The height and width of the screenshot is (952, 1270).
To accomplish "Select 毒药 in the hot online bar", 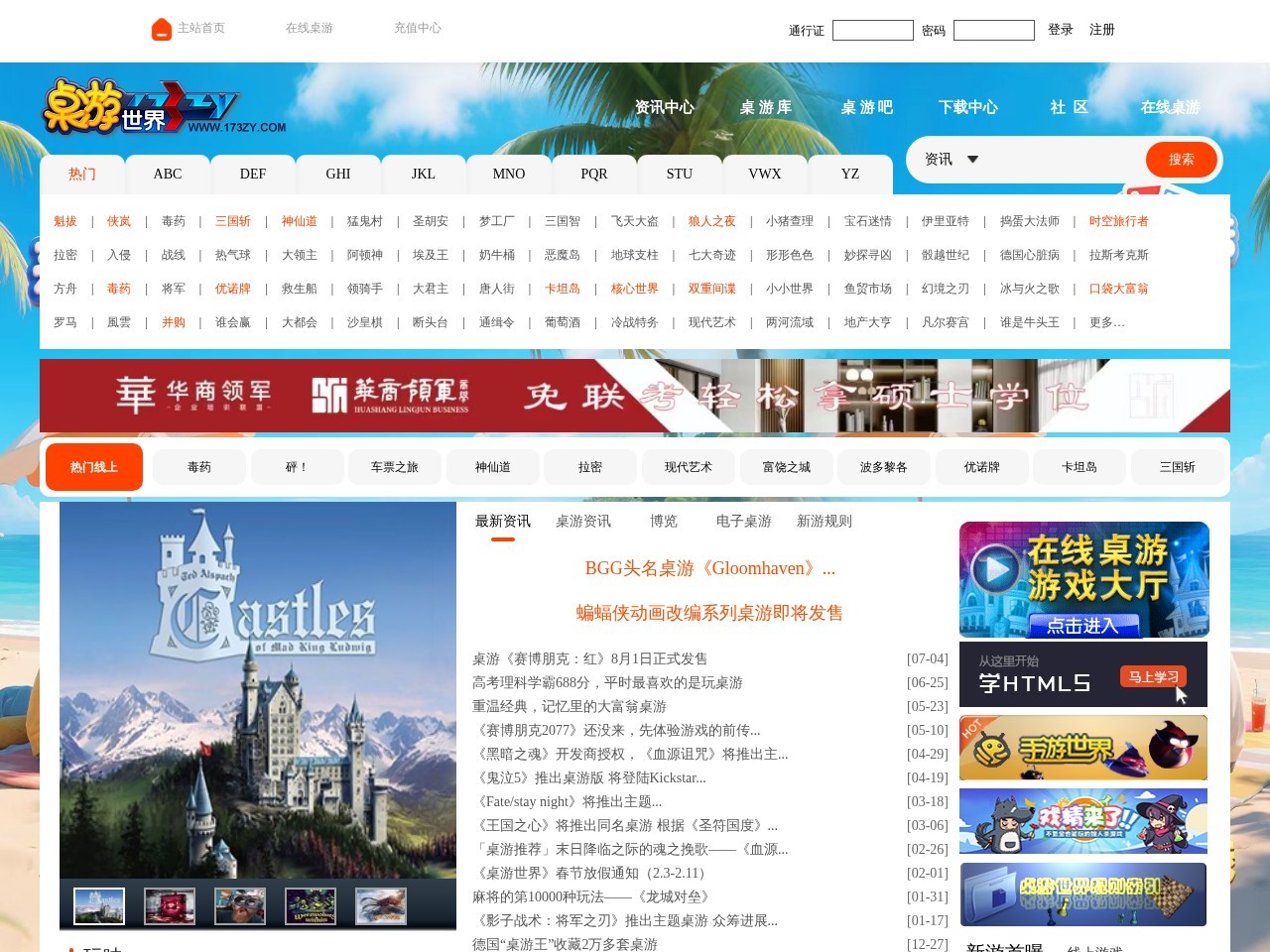I will coord(199,467).
